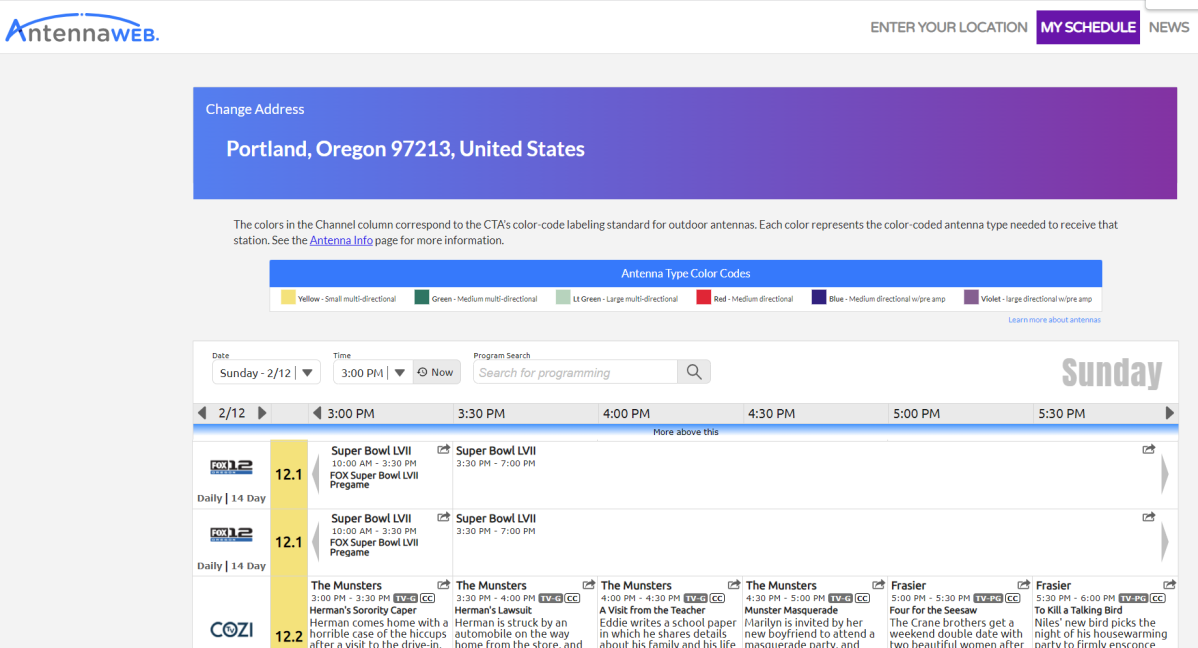Viewport: 1198px width, 648px height.
Task: Go to previous day before 2/12
Action: (202, 413)
